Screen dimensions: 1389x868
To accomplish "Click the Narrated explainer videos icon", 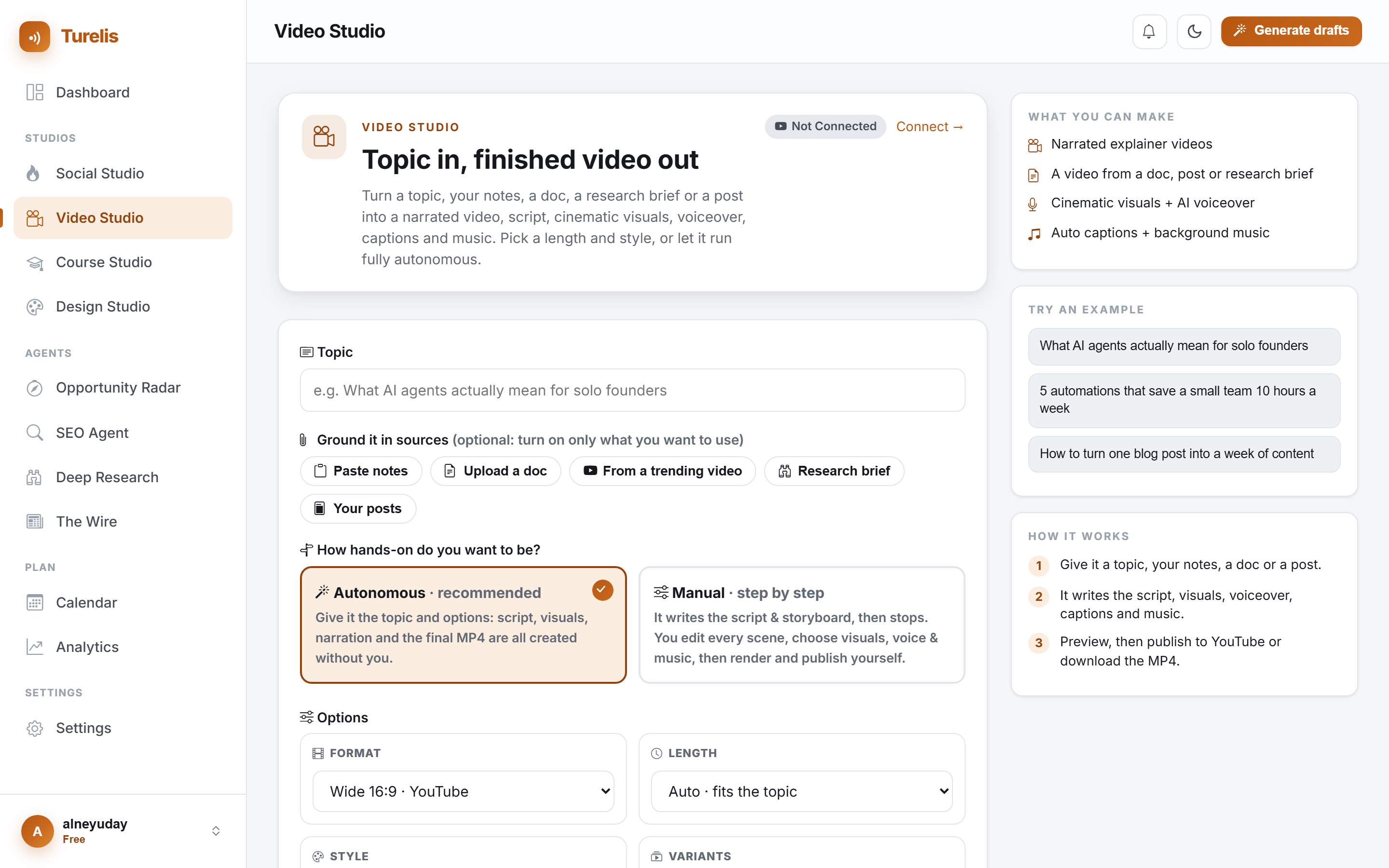I will point(1035,145).
